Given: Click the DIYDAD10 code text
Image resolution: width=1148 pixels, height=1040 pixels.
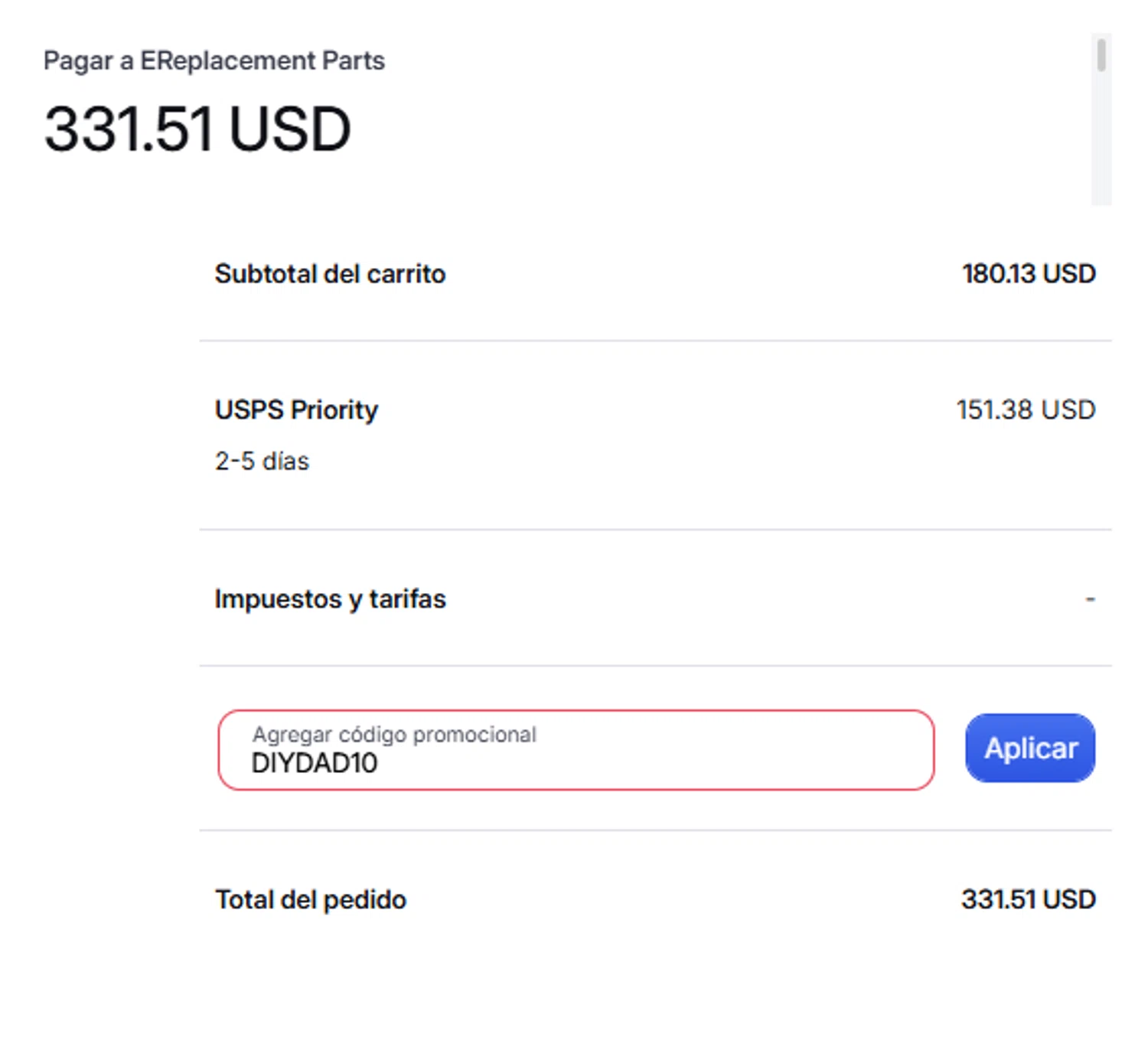Looking at the screenshot, I should (x=315, y=764).
